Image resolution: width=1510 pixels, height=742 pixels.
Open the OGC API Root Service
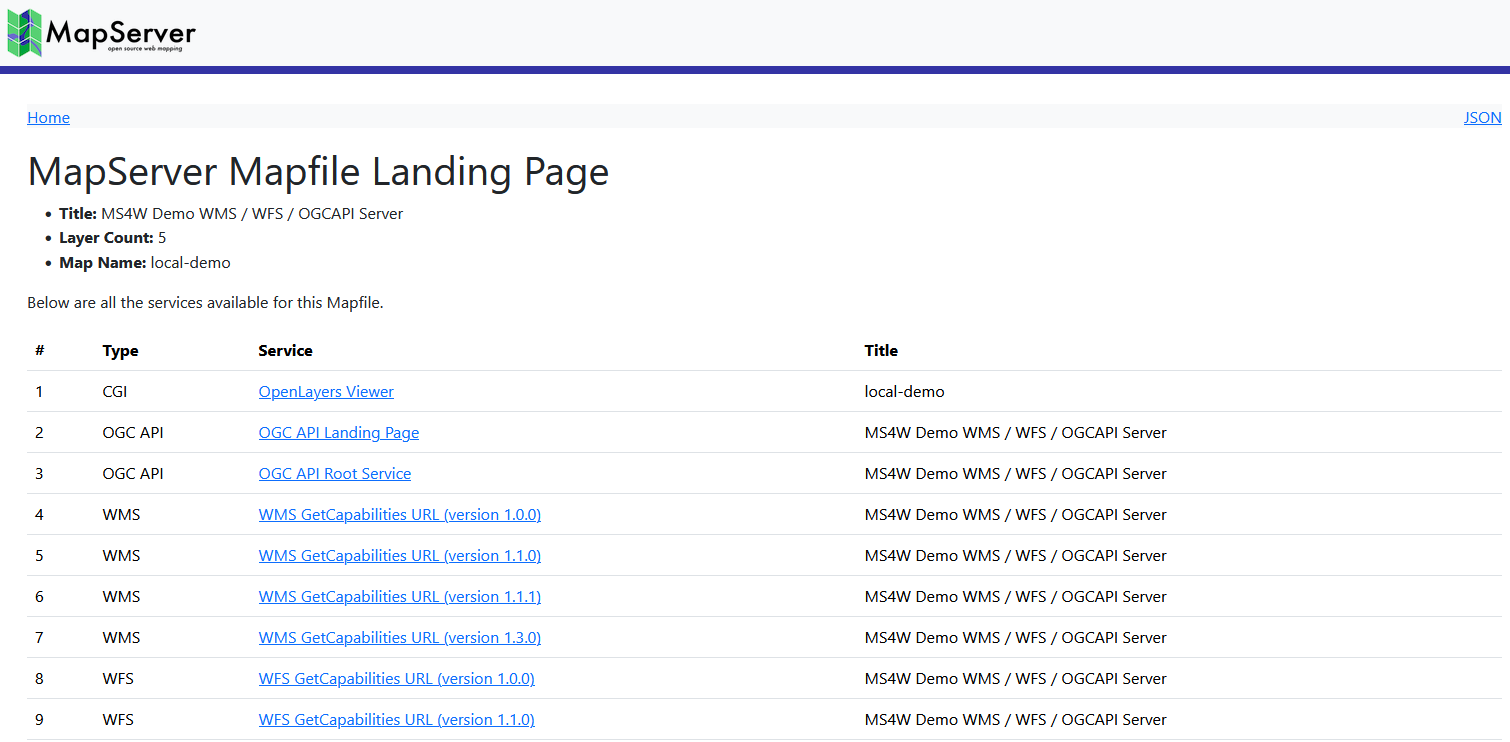pyautogui.click(x=334, y=473)
